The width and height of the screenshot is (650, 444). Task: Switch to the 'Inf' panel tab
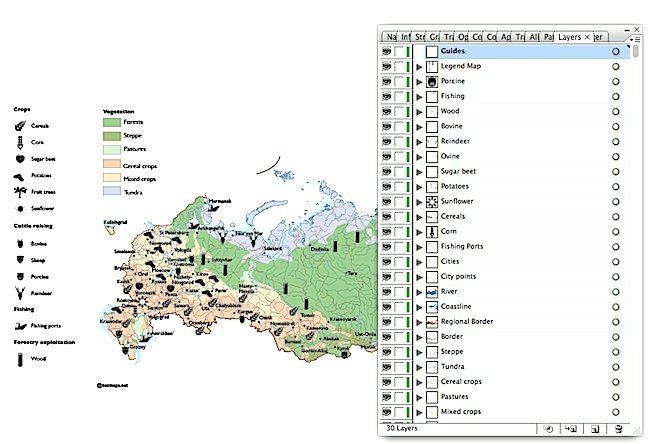tap(405, 37)
